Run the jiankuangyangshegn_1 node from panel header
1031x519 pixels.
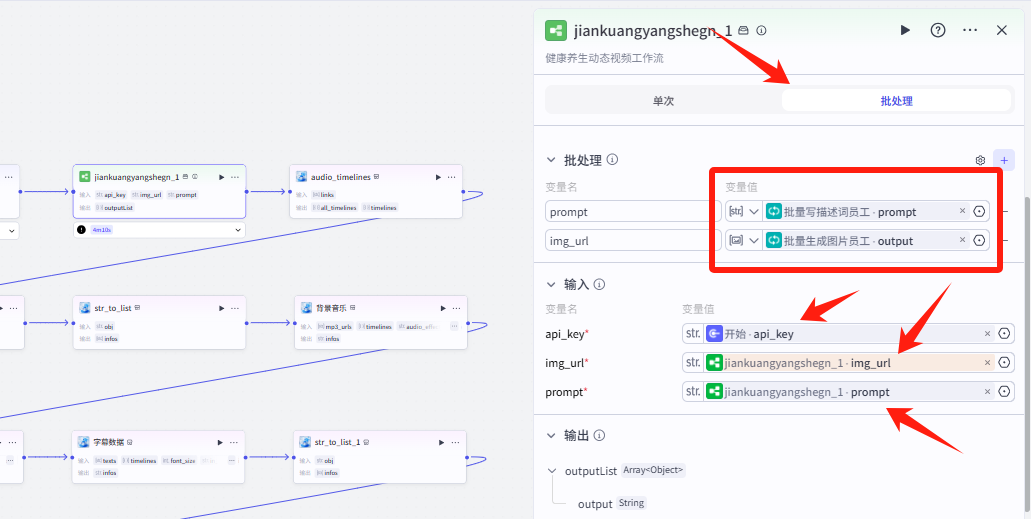[x=905, y=30]
